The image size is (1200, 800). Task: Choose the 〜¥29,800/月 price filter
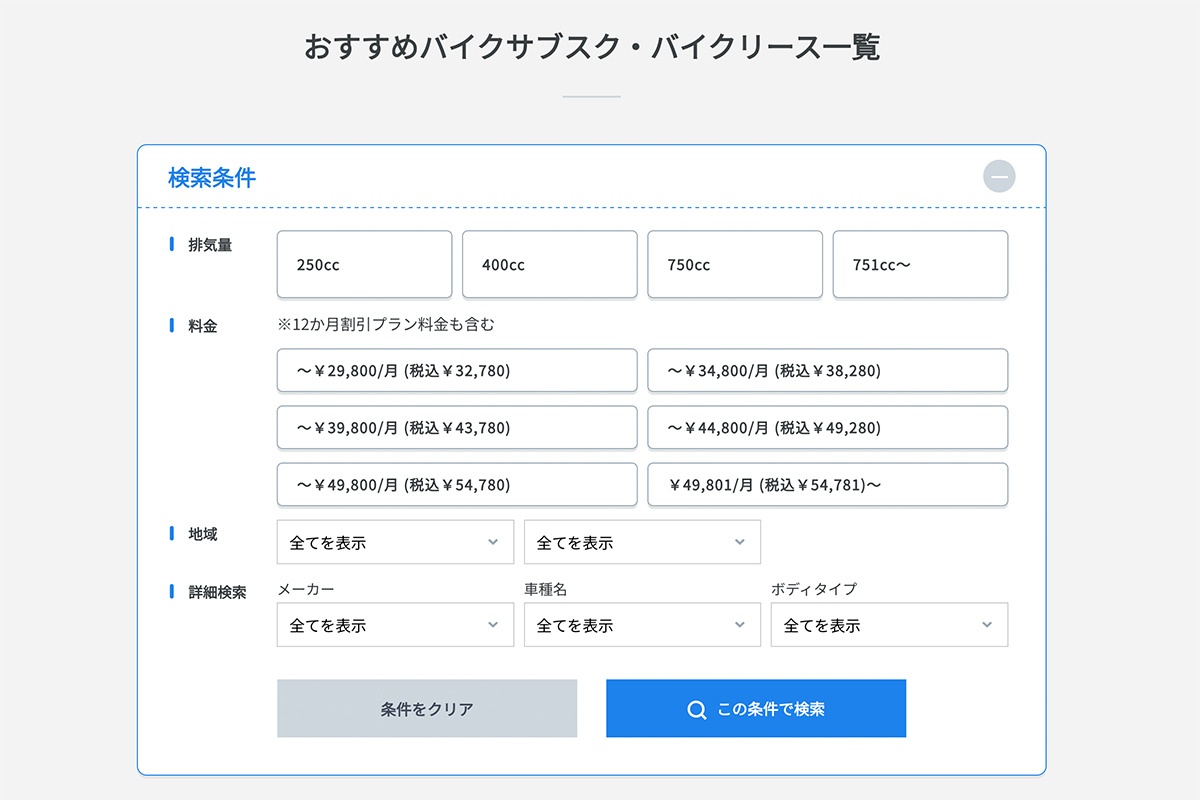tap(457, 371)
